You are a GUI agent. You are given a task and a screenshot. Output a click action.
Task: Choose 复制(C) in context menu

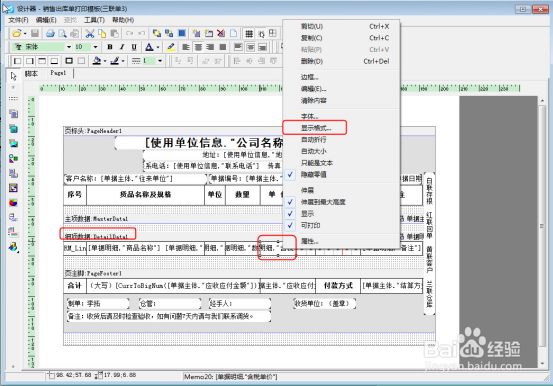[341, 38]
